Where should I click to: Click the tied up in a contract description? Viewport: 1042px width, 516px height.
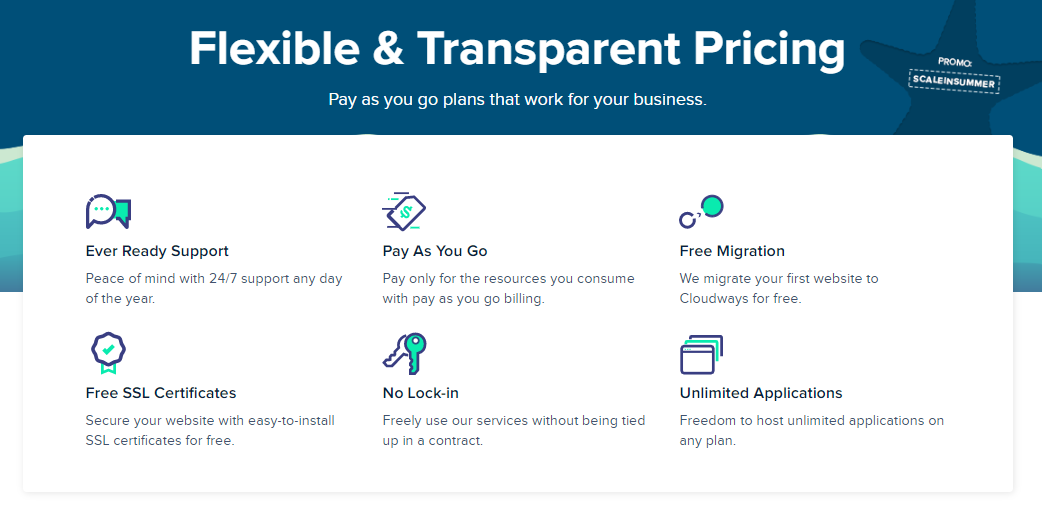coord(514,430)
